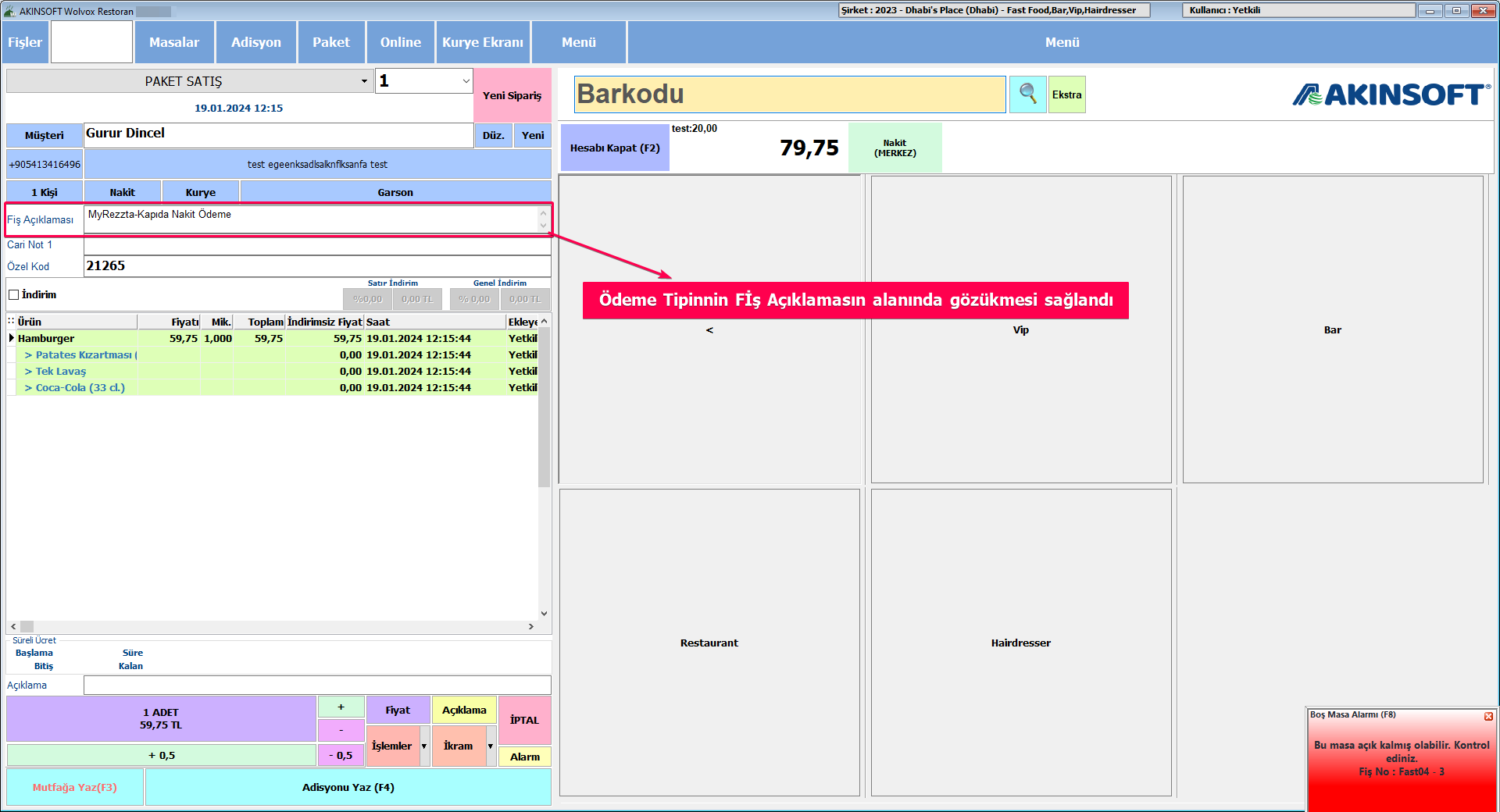
Task: Click the order list vertical scrollbar down arrow
Action: 544,614
